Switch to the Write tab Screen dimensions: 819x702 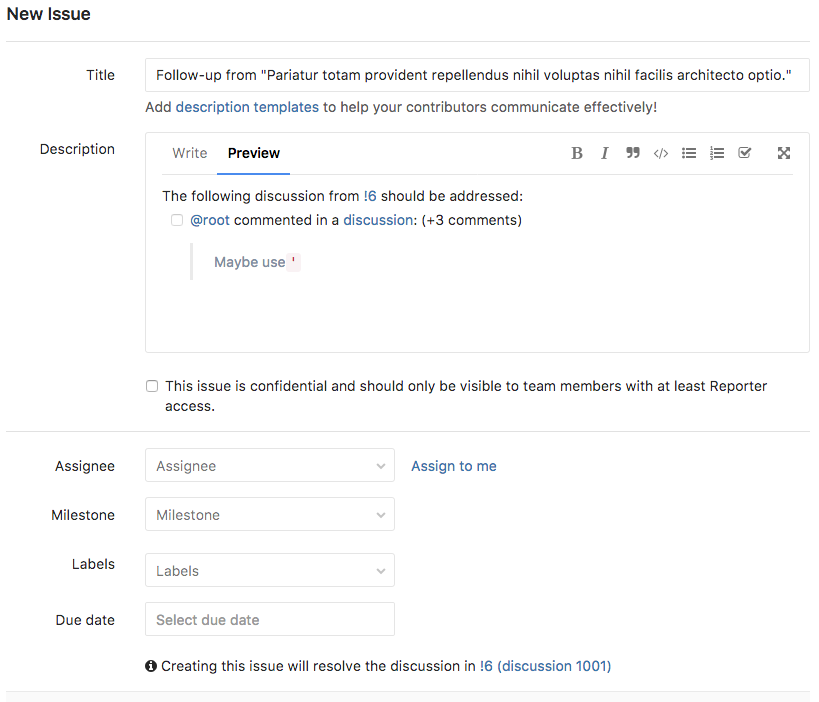click(x=189, y=153)
